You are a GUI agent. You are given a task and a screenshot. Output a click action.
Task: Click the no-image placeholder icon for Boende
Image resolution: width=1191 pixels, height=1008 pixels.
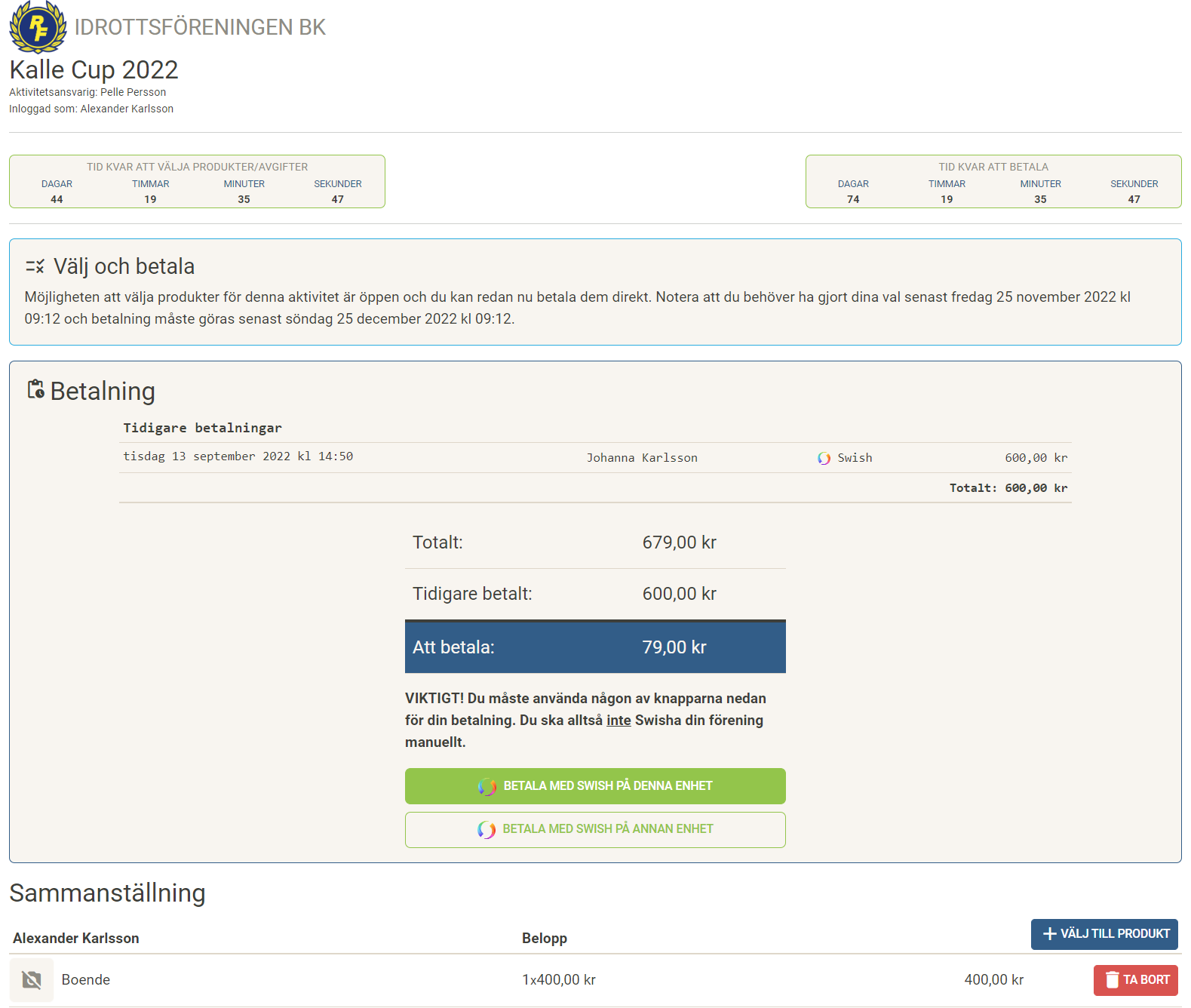pyautogui.click(x=32, y=979)
